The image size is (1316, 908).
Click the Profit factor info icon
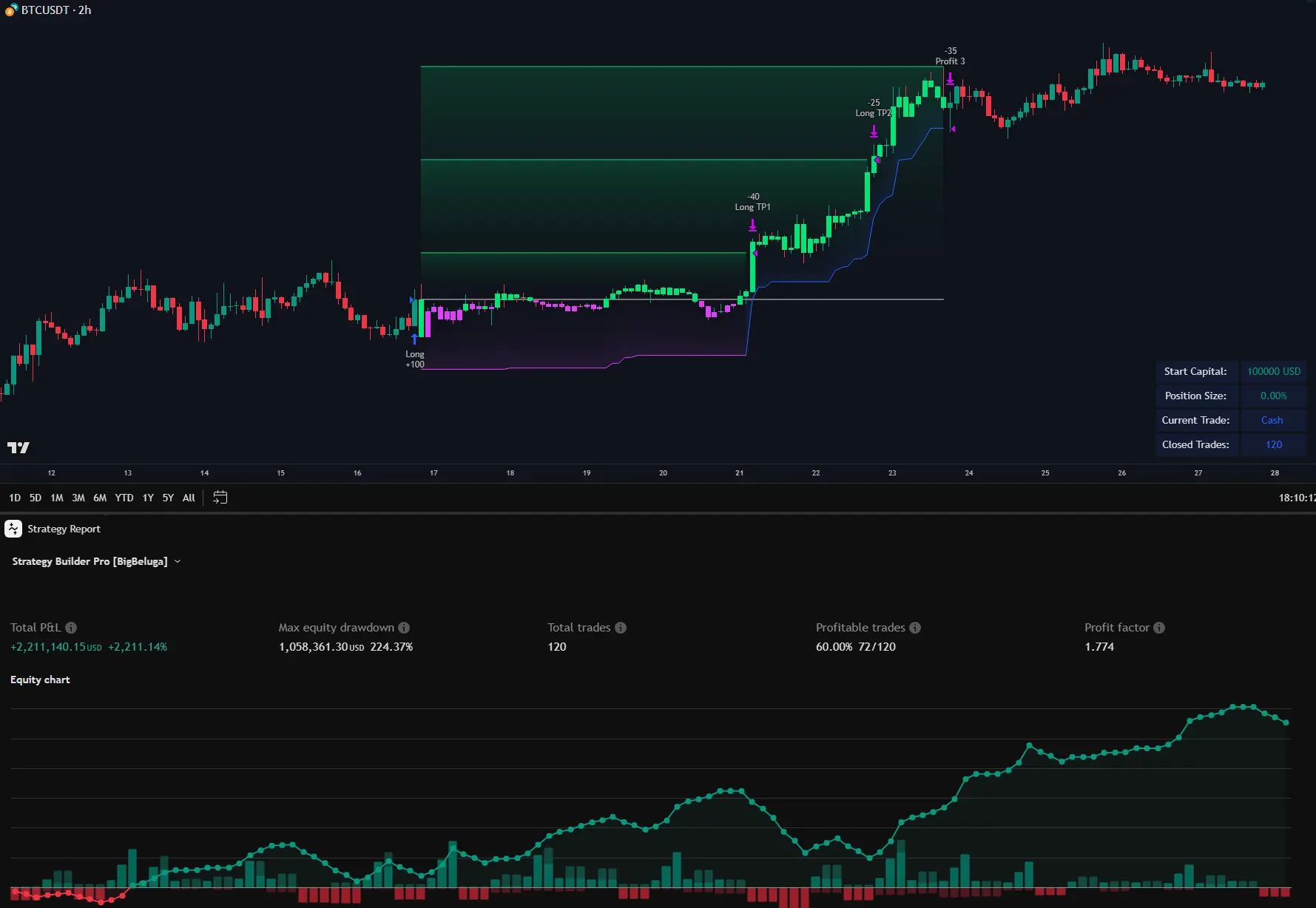click(x=1159, y=628)
